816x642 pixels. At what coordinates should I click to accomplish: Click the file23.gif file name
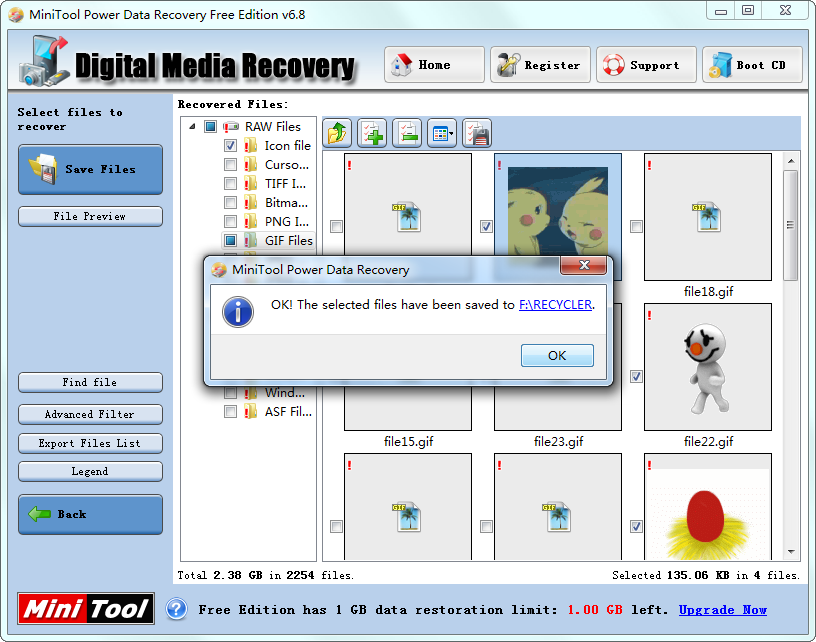tap(558, 442)
